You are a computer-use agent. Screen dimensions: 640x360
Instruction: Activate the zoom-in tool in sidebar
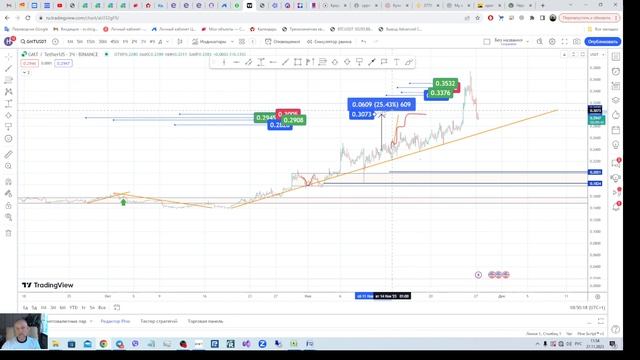[x=8, y=166]
